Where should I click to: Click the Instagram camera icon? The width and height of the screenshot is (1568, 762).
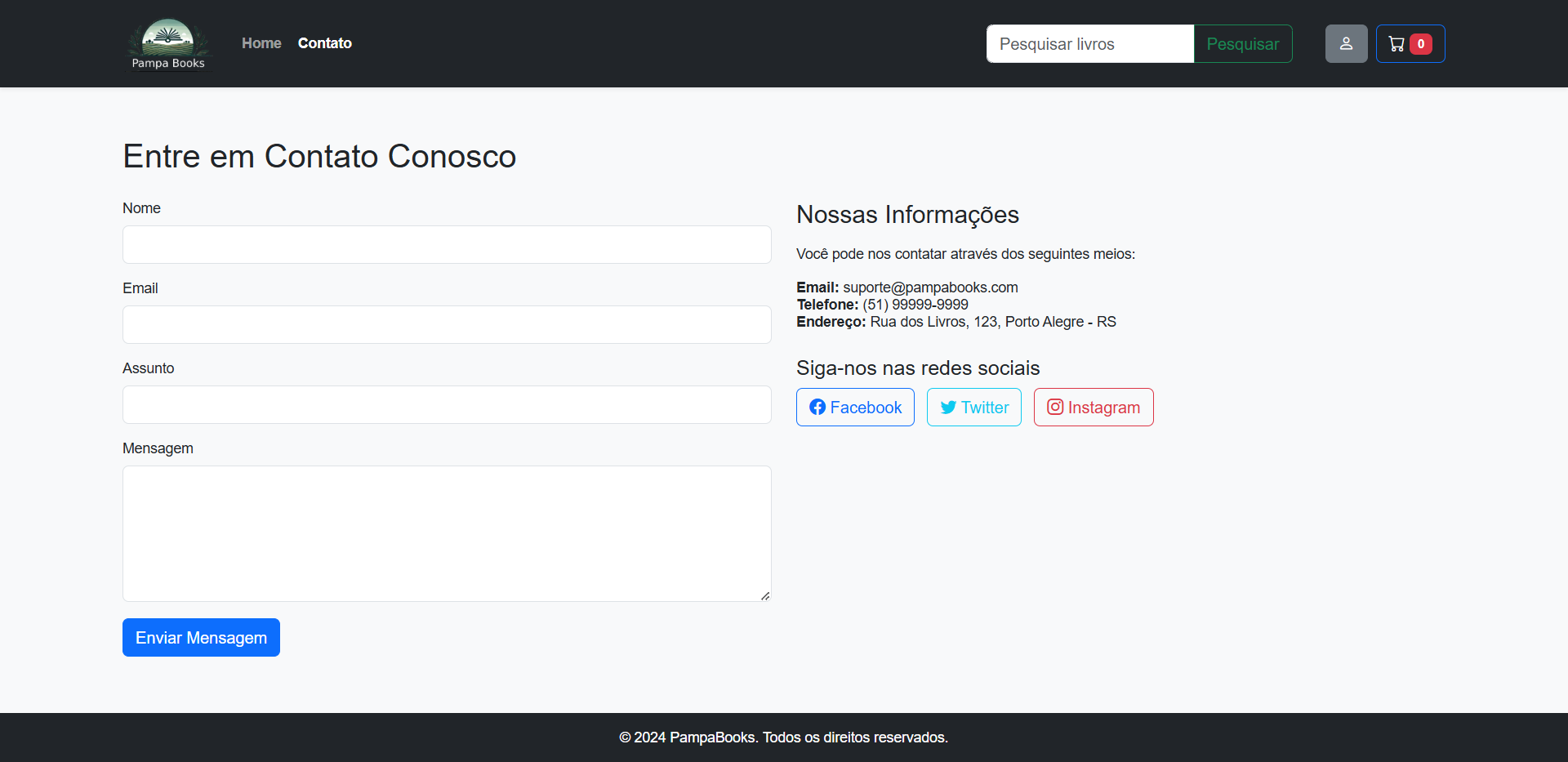point(1055,407)
